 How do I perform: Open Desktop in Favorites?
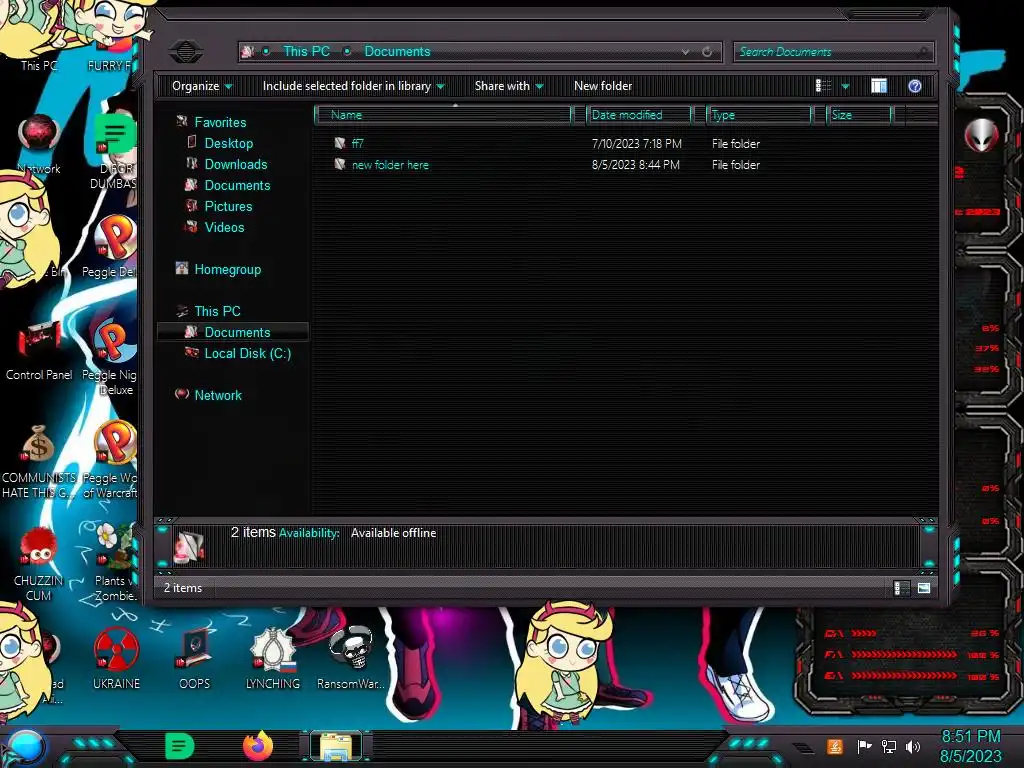(229, 143)
